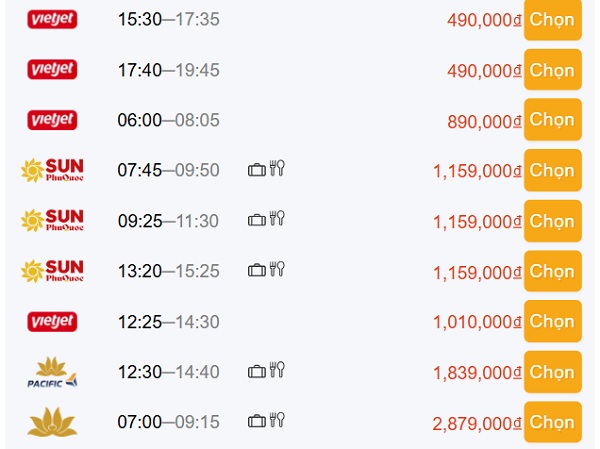600x449 pixels.
Task: Click the Pacific Airlines logo on the 12:30 flight
Action: pyautogui.click(x=52, y=372)
